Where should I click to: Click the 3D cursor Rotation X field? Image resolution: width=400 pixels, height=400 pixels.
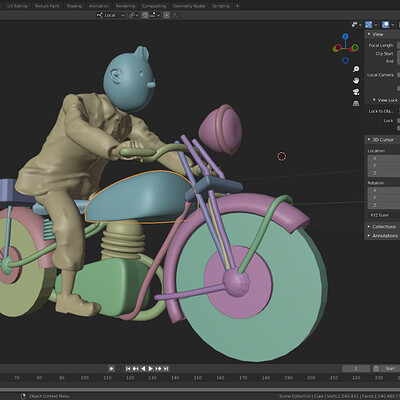click(384, 191)
